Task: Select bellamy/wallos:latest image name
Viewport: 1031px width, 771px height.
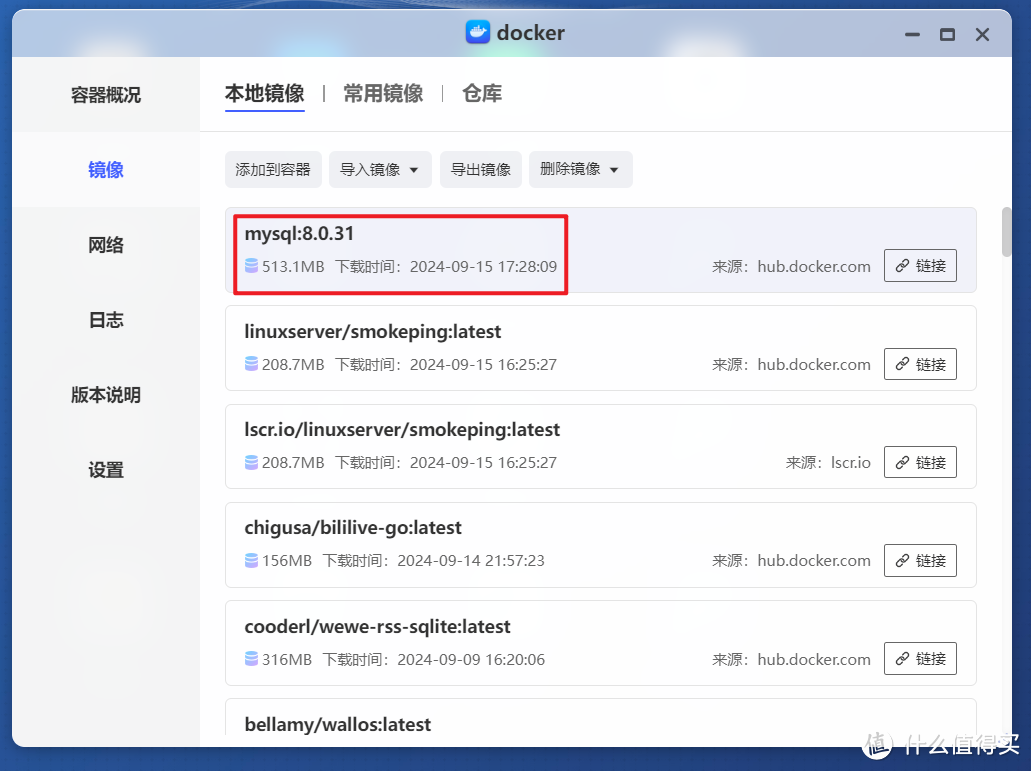Action: 338,724
